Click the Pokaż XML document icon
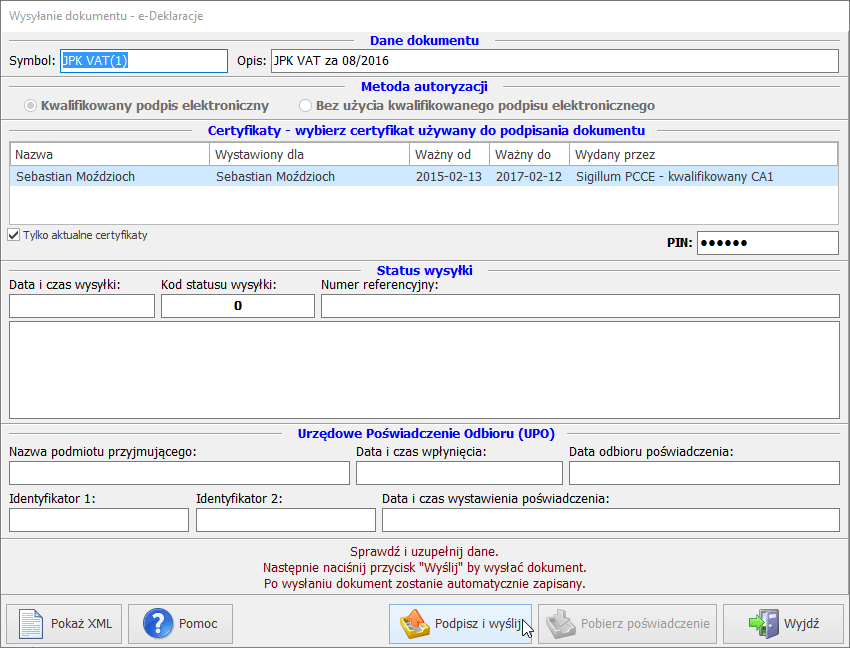The height and width of the screenshot is (648, 850). click(x=32, y=624)
